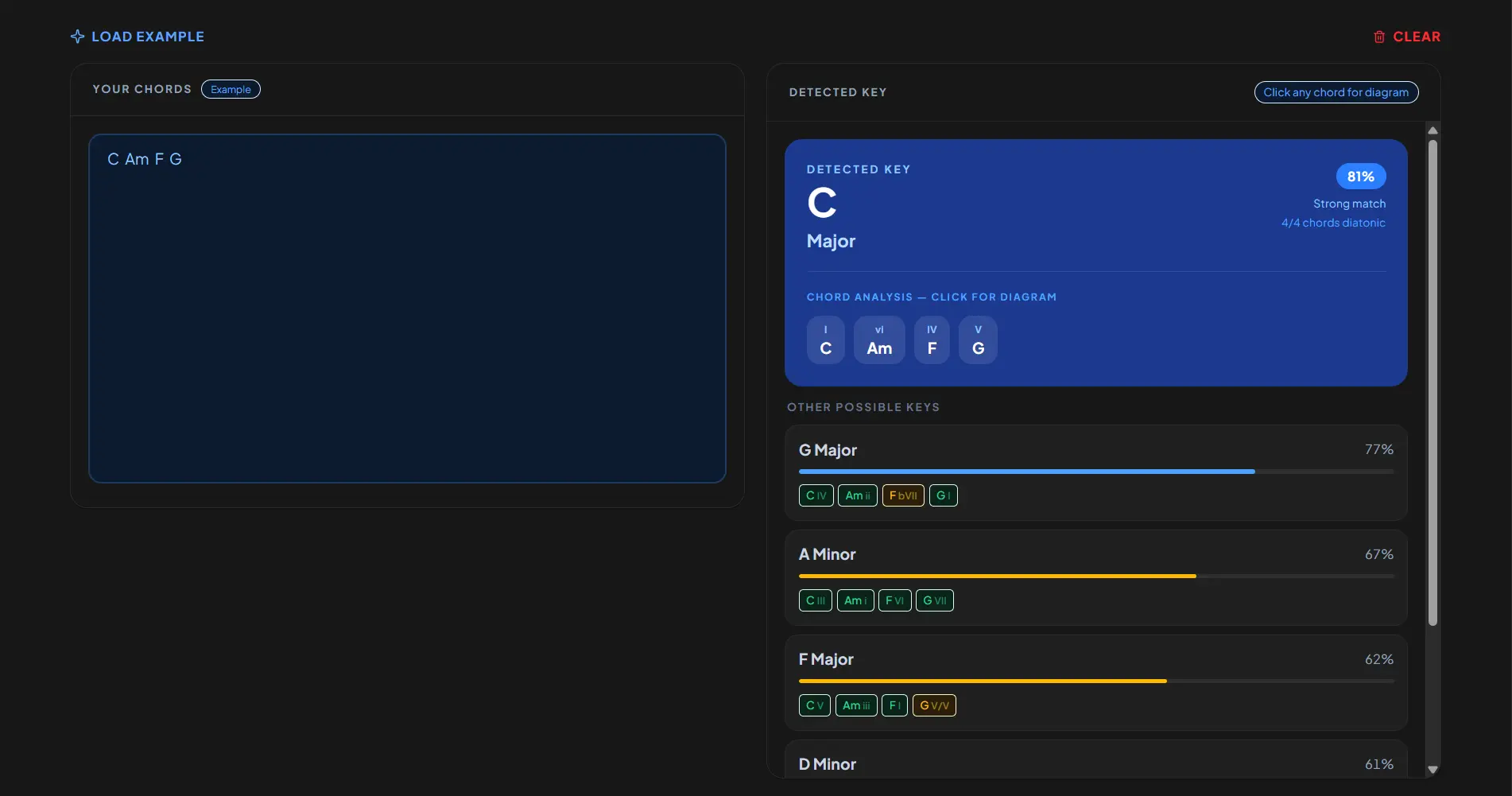Viewport: 1512px width, 796px height.
Task: Click the 'Strong match' label
Action: tap(1349, 204)
